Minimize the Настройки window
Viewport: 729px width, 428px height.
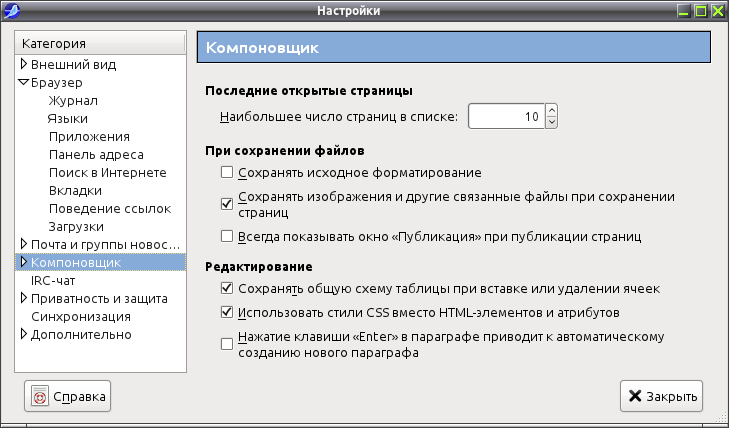[684, 10]
